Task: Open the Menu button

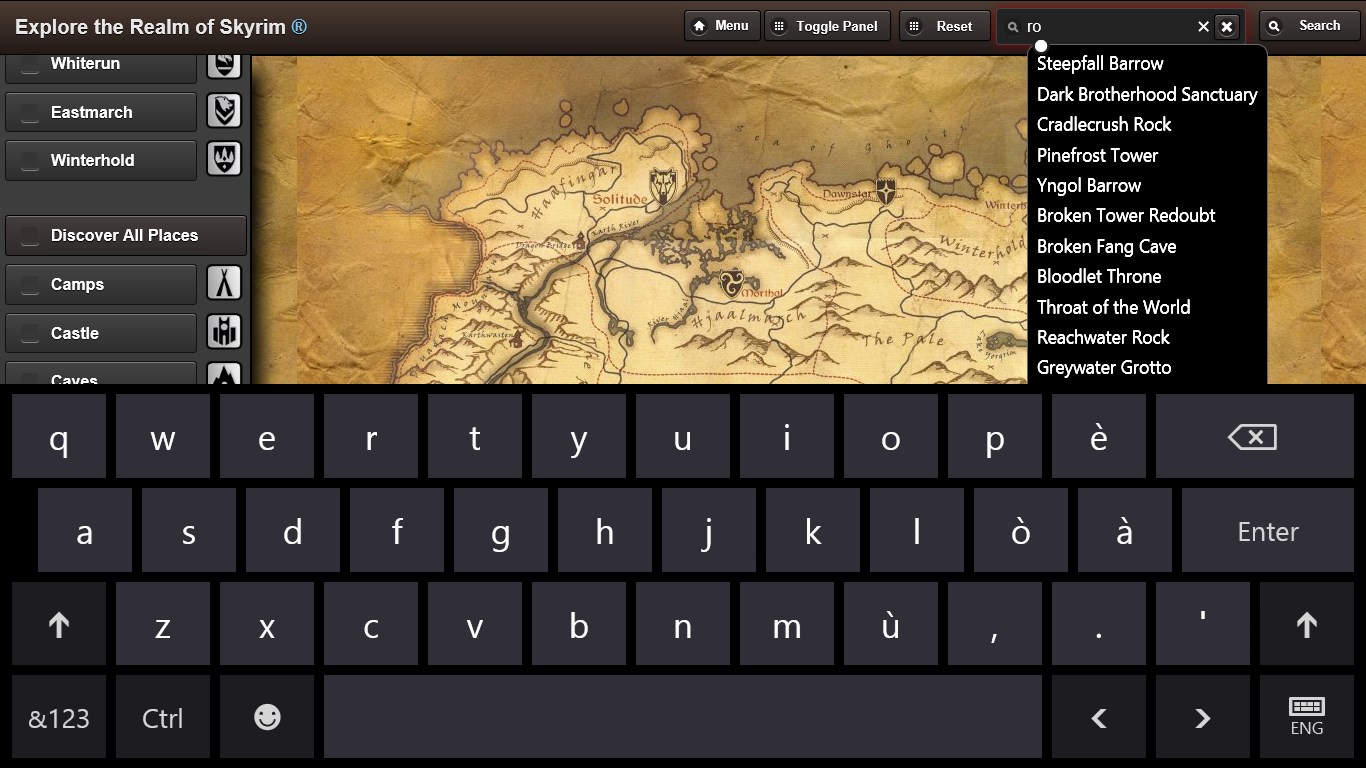Action: pyautogui.click(x=722, y=26)
